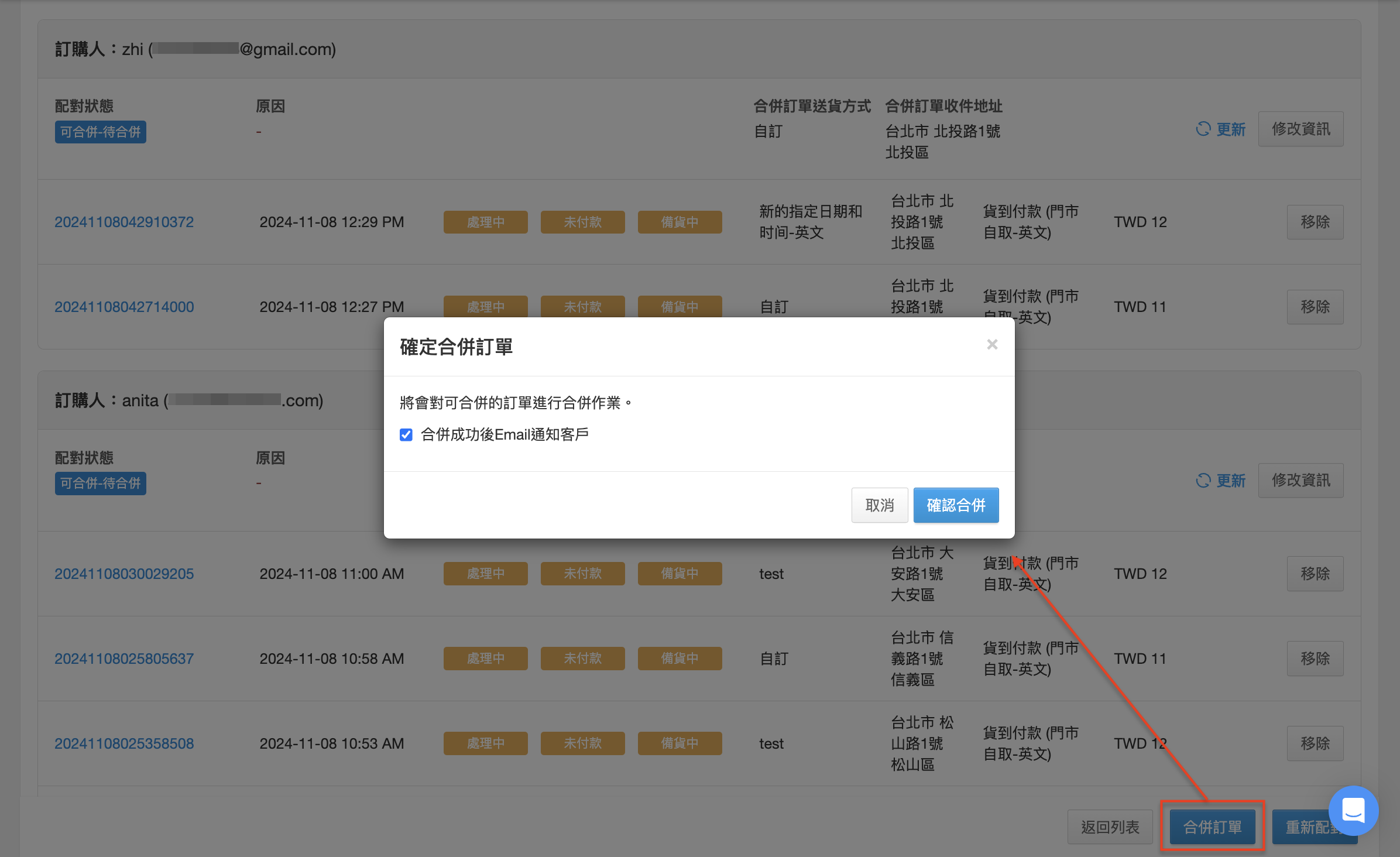Click the 訂購人：zhi header

(x=195, y=49)
